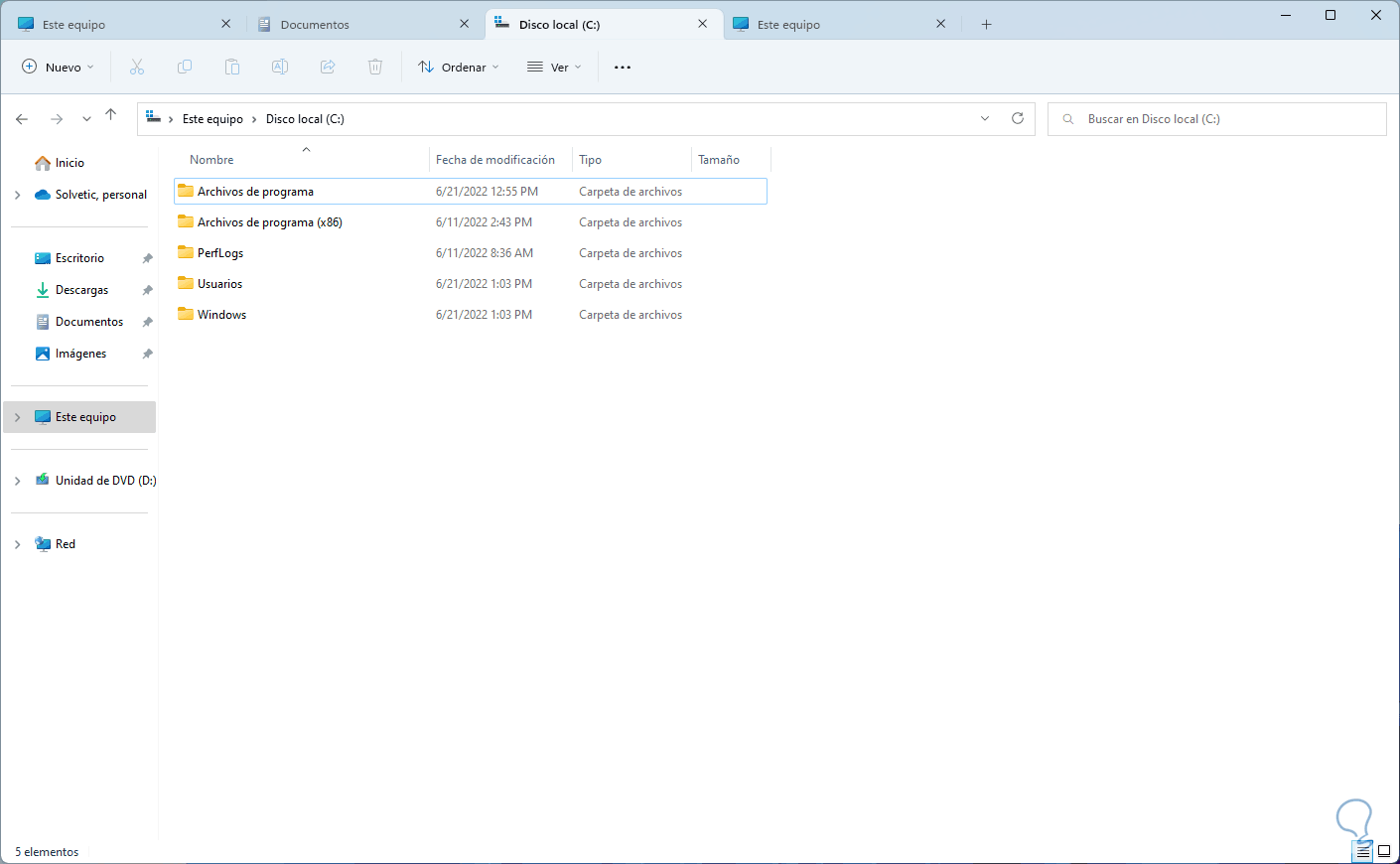The height and width of the screenshot is (864, 1400).
Task: Sort by Fecha de modificación column header
Action: click(500, 159)
